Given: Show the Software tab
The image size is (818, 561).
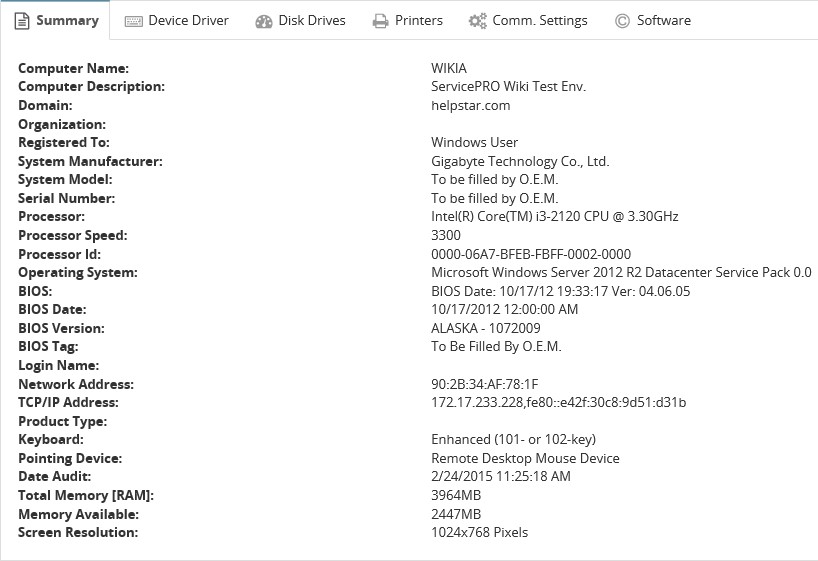Looking at the screenshot, I should pos(663,20).
